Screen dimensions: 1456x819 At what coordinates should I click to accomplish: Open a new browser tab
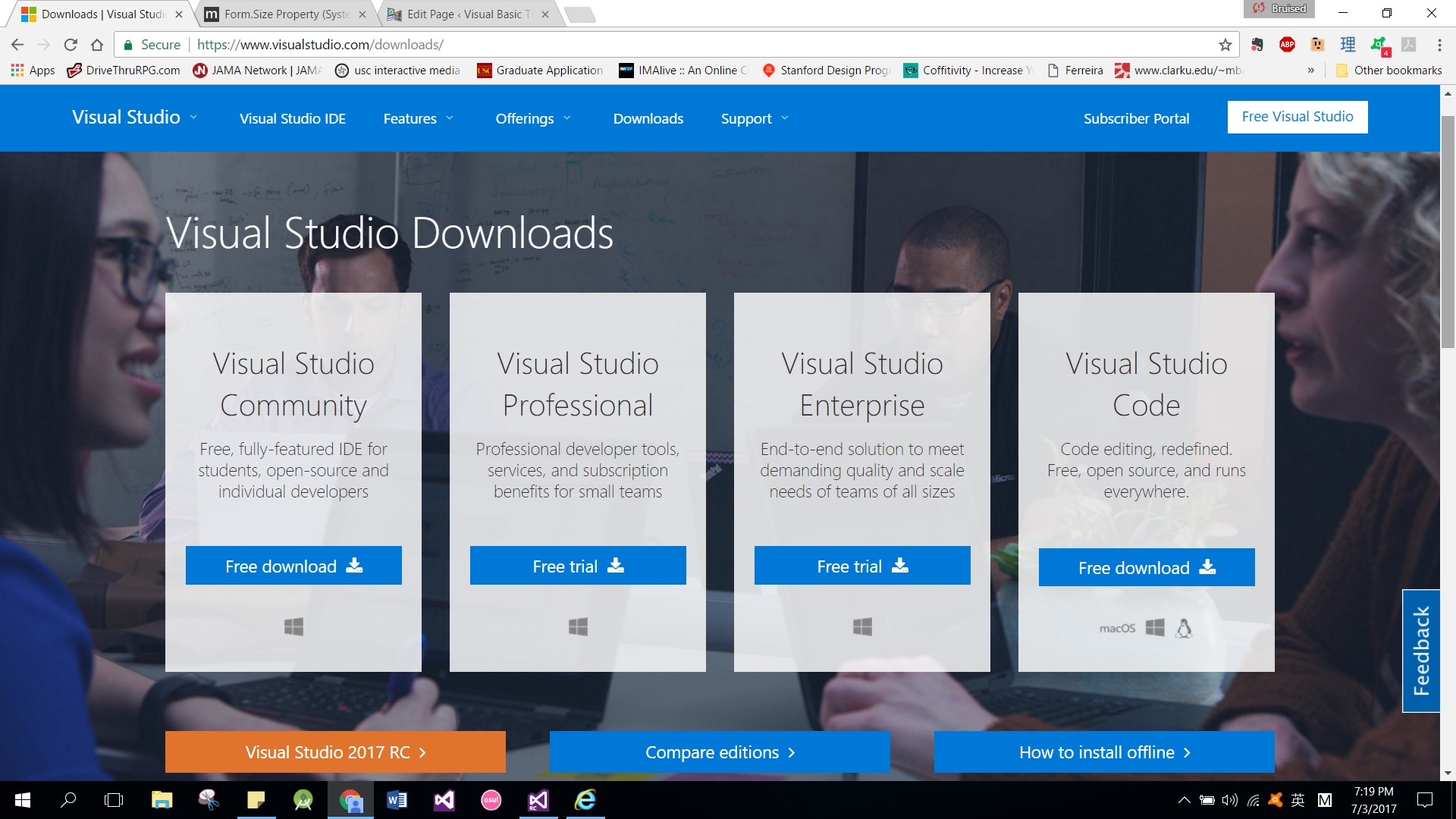pos(580,14)
